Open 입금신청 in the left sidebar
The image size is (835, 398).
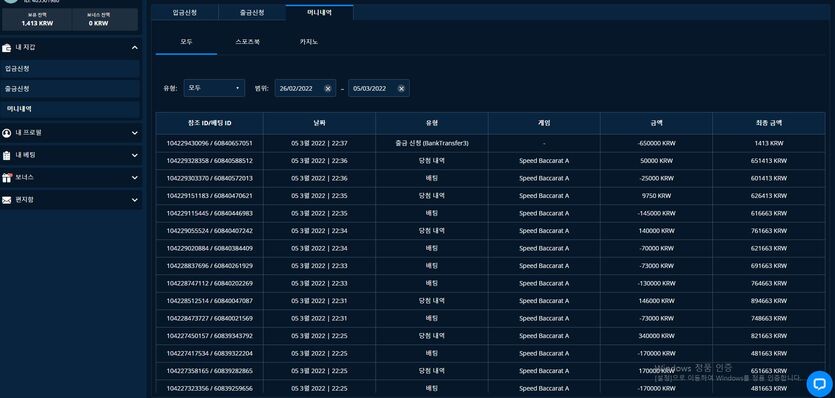pyautogui.click(x=70, y=69)
